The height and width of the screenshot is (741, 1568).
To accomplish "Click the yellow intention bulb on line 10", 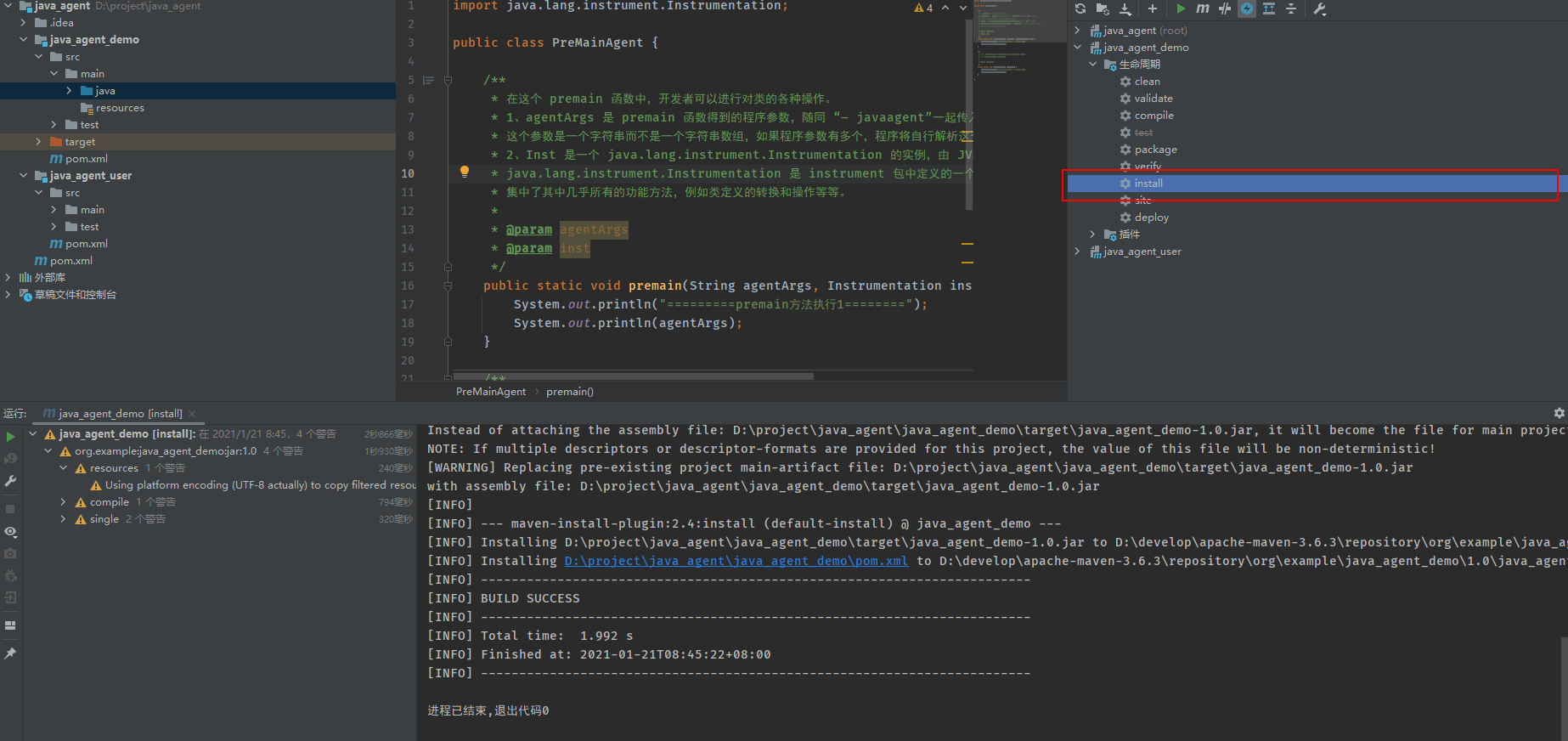I will pos(465,172).
